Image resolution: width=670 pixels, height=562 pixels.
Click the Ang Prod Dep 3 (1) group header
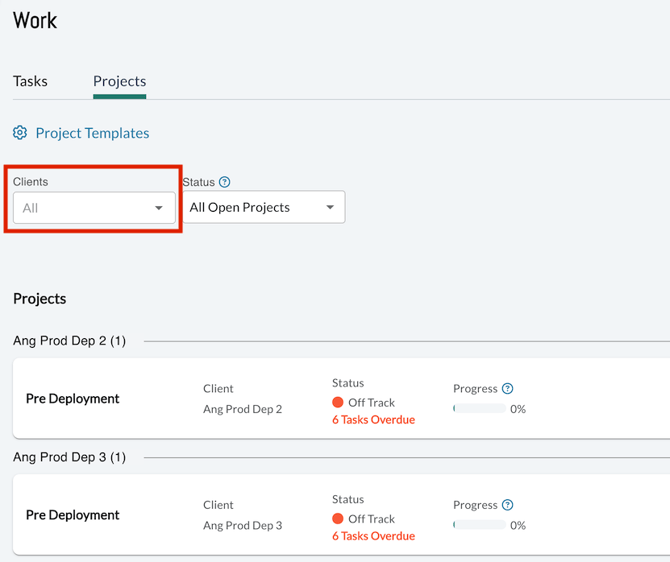[69, 457]
